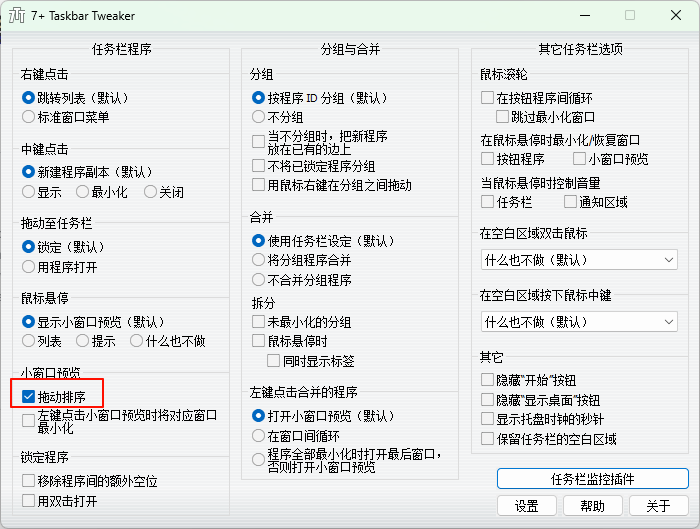
Task: Open 在空白区域双击鼠标 dropdown
Action: tap(579, 260)
